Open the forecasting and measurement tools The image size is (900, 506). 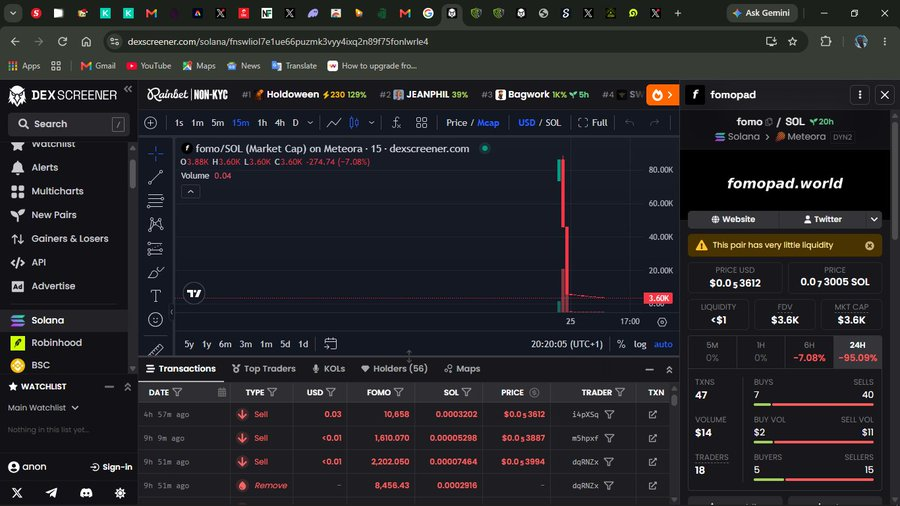coord(156,248)
